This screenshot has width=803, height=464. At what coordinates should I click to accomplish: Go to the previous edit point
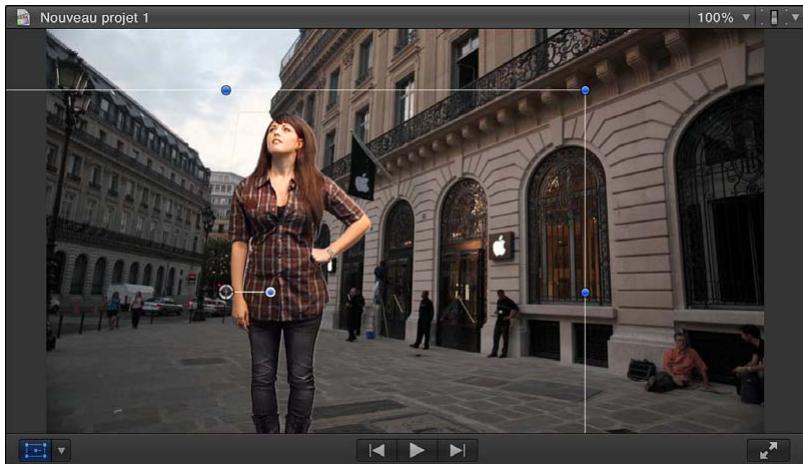[377, 450]
